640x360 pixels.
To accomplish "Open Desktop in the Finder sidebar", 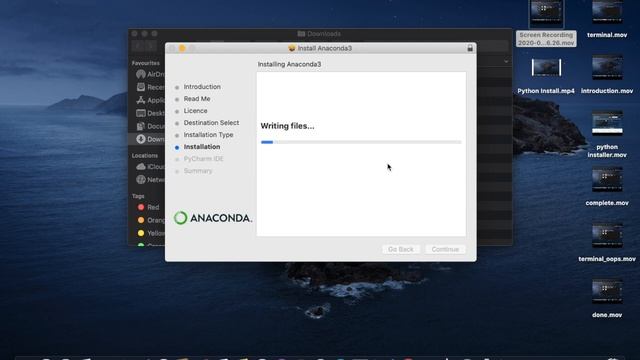I will pyautogui.click(x=151, y=113).
